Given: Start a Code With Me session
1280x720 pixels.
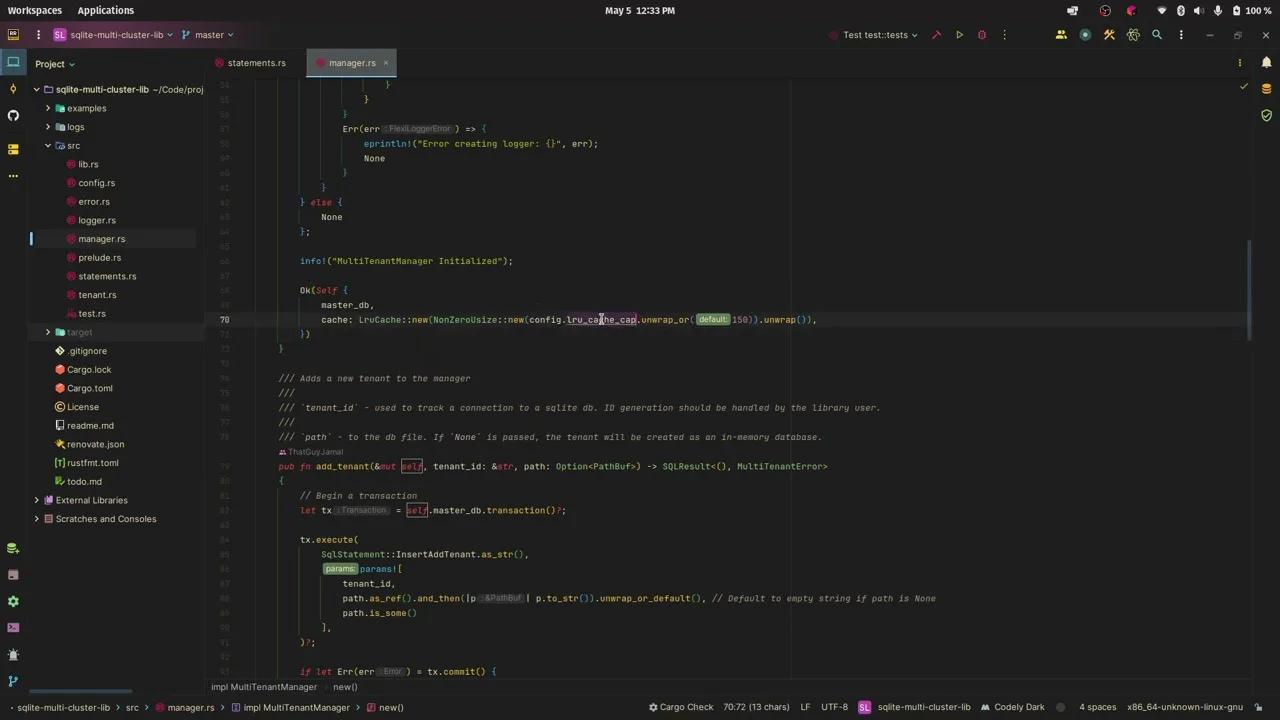Looking at the screenshot, I should pyautogui.click(x=1060, y=34).
